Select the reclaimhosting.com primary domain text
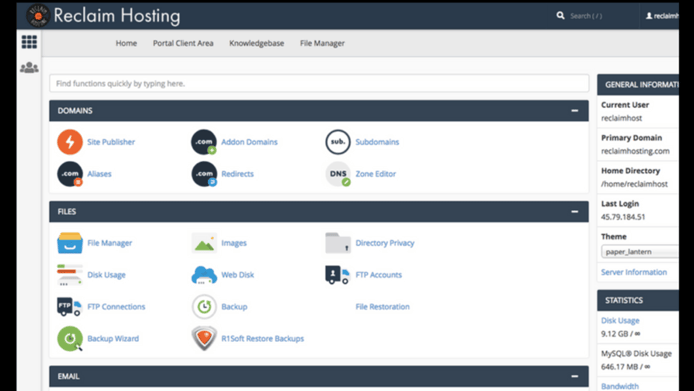The height and width of the screenshot is (391, 694). point(635,151)
